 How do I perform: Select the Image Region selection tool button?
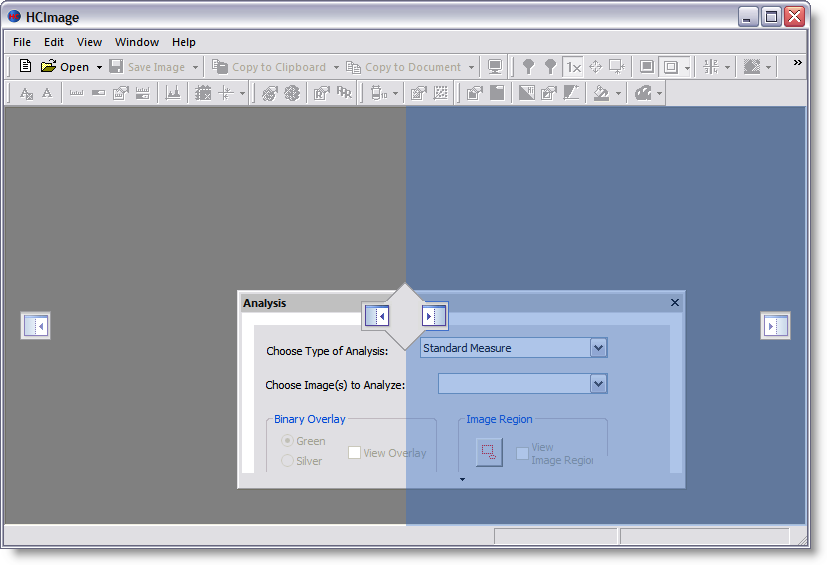point(488,453)
